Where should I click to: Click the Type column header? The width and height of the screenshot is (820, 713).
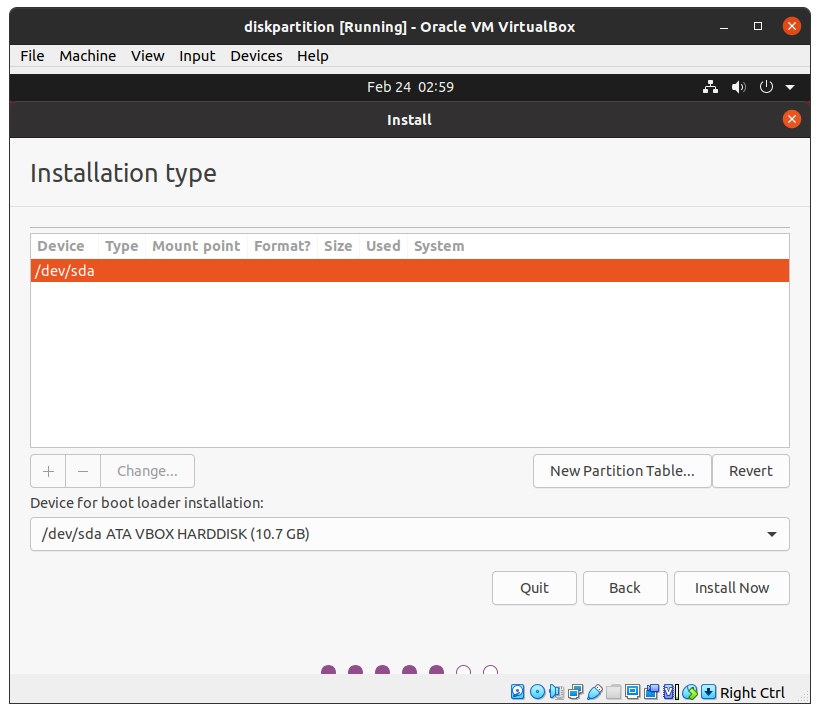(122, 246)
